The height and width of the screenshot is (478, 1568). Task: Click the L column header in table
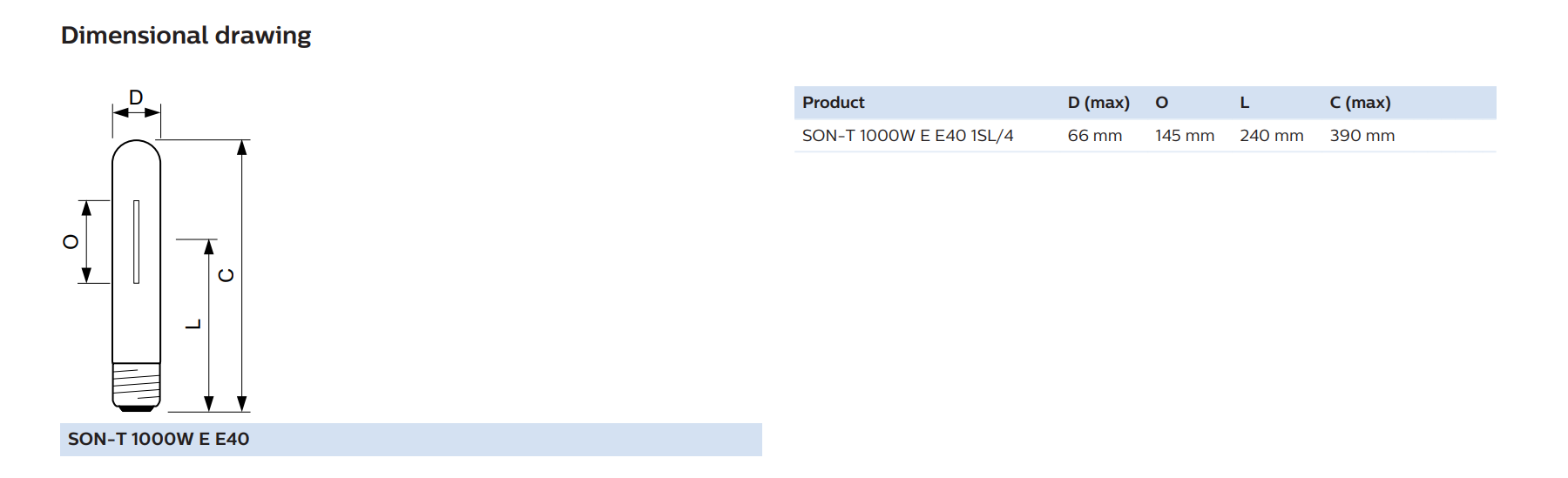click(x=1245, y=103)
